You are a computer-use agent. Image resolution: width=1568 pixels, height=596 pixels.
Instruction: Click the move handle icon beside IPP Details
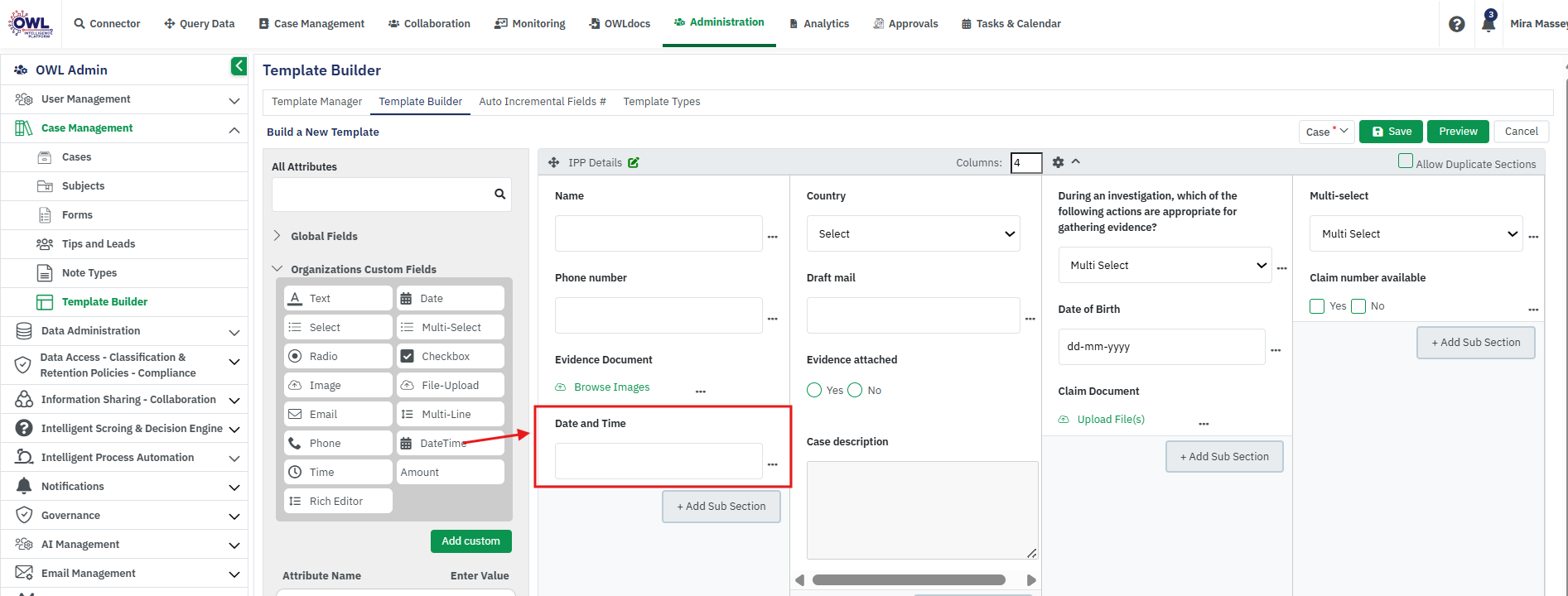click(553, 162)
